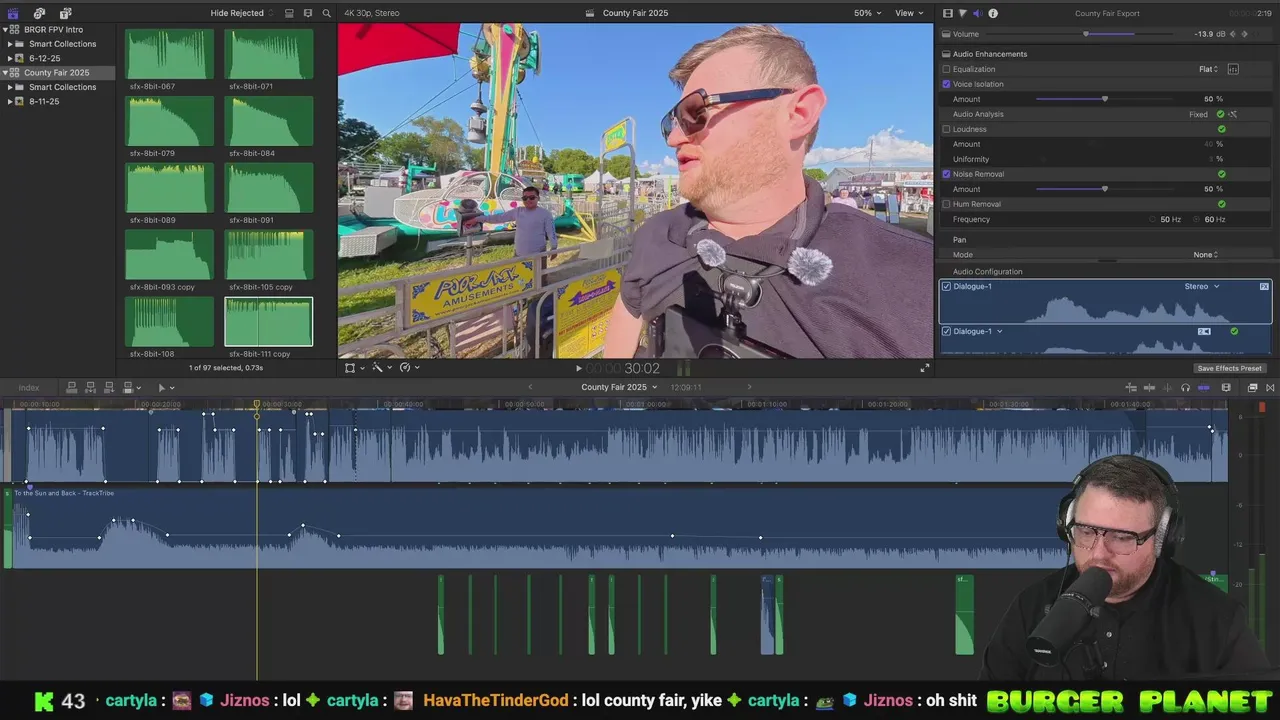The image size is (1280, 720).
Task: Toggle audio skimming in the timeline
Action: 1167,387
